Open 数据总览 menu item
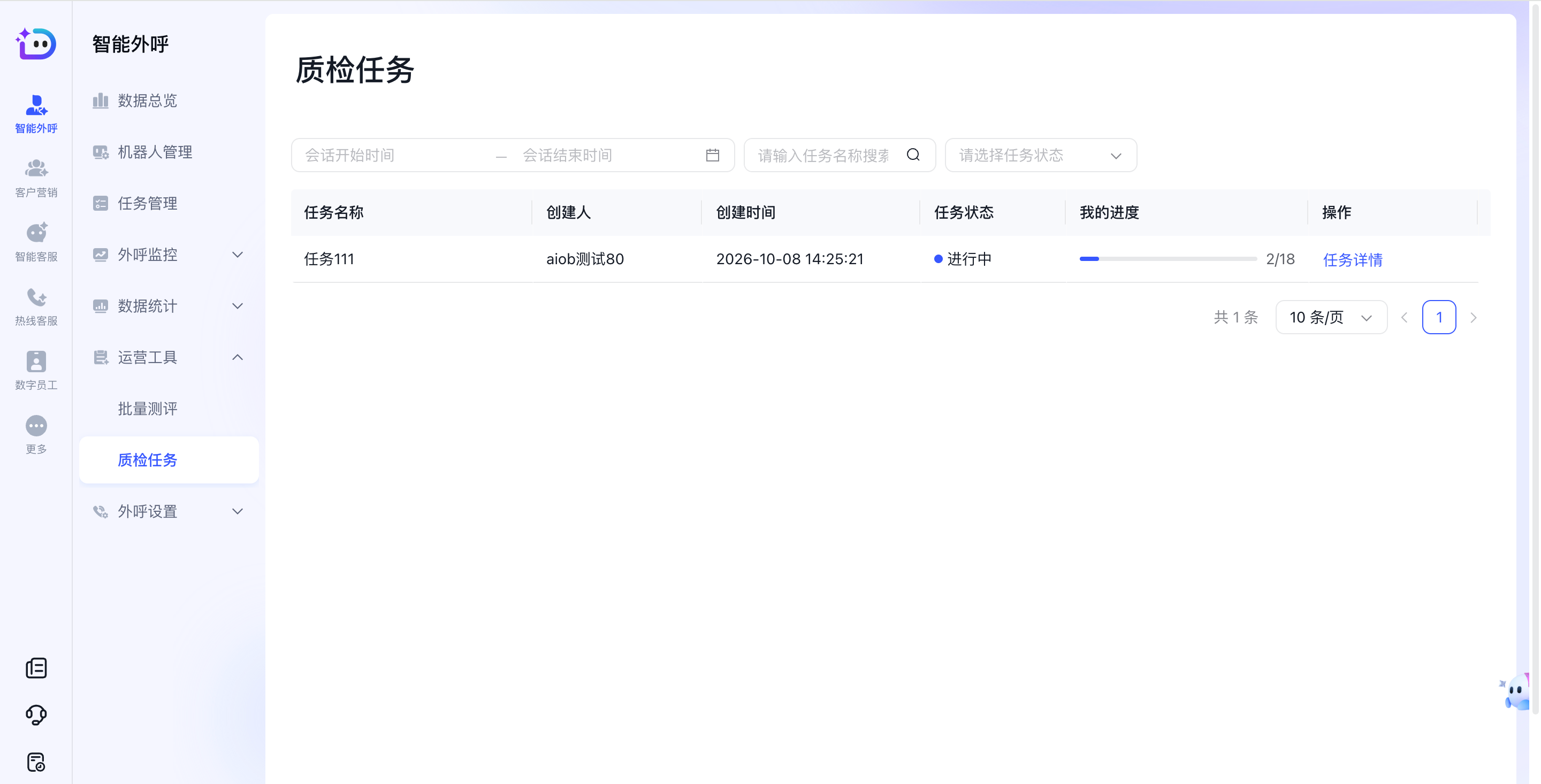Screen dimensions: 1541x784 click(x=169, y=101)
